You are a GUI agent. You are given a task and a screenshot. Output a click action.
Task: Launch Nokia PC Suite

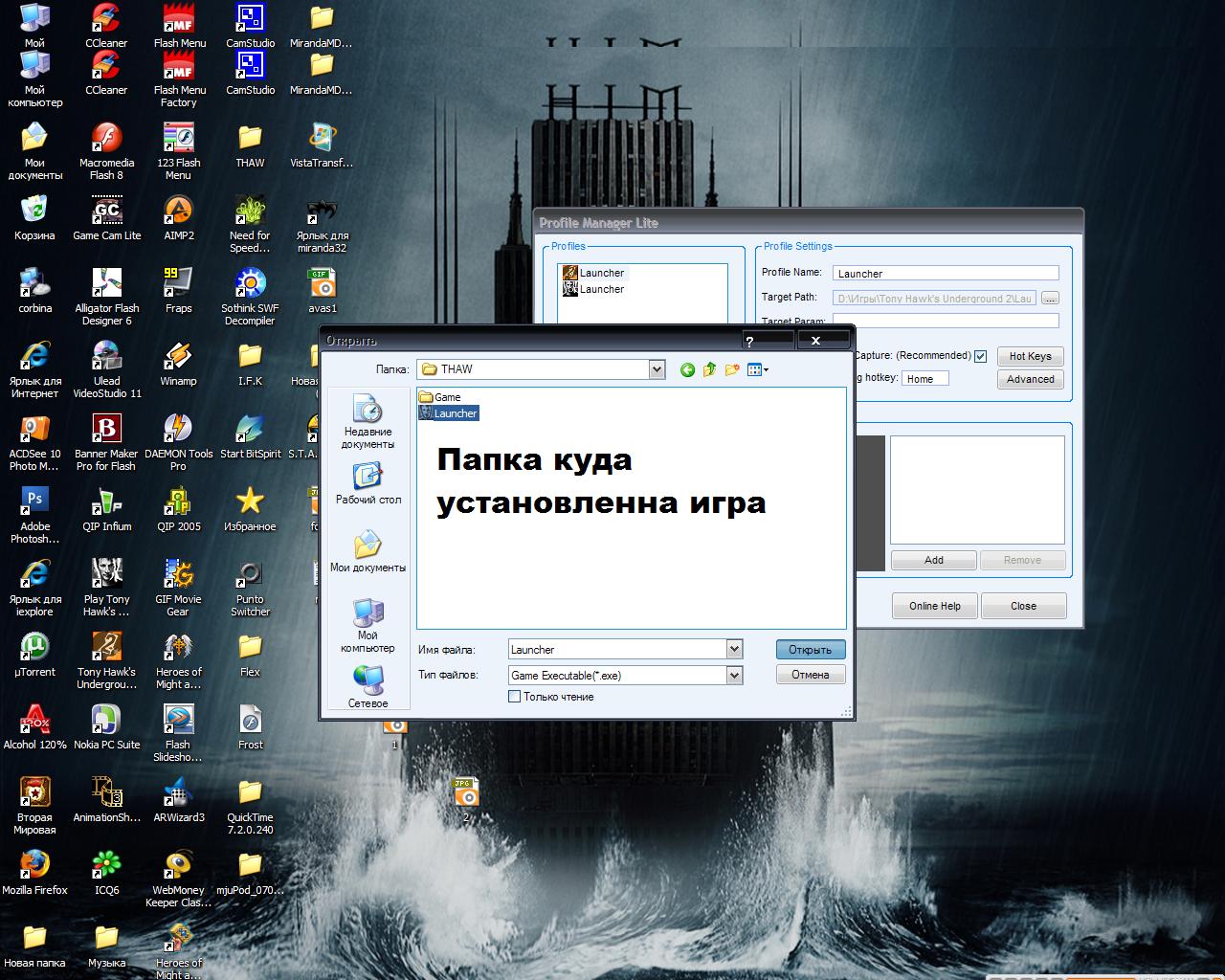(106, 727)
